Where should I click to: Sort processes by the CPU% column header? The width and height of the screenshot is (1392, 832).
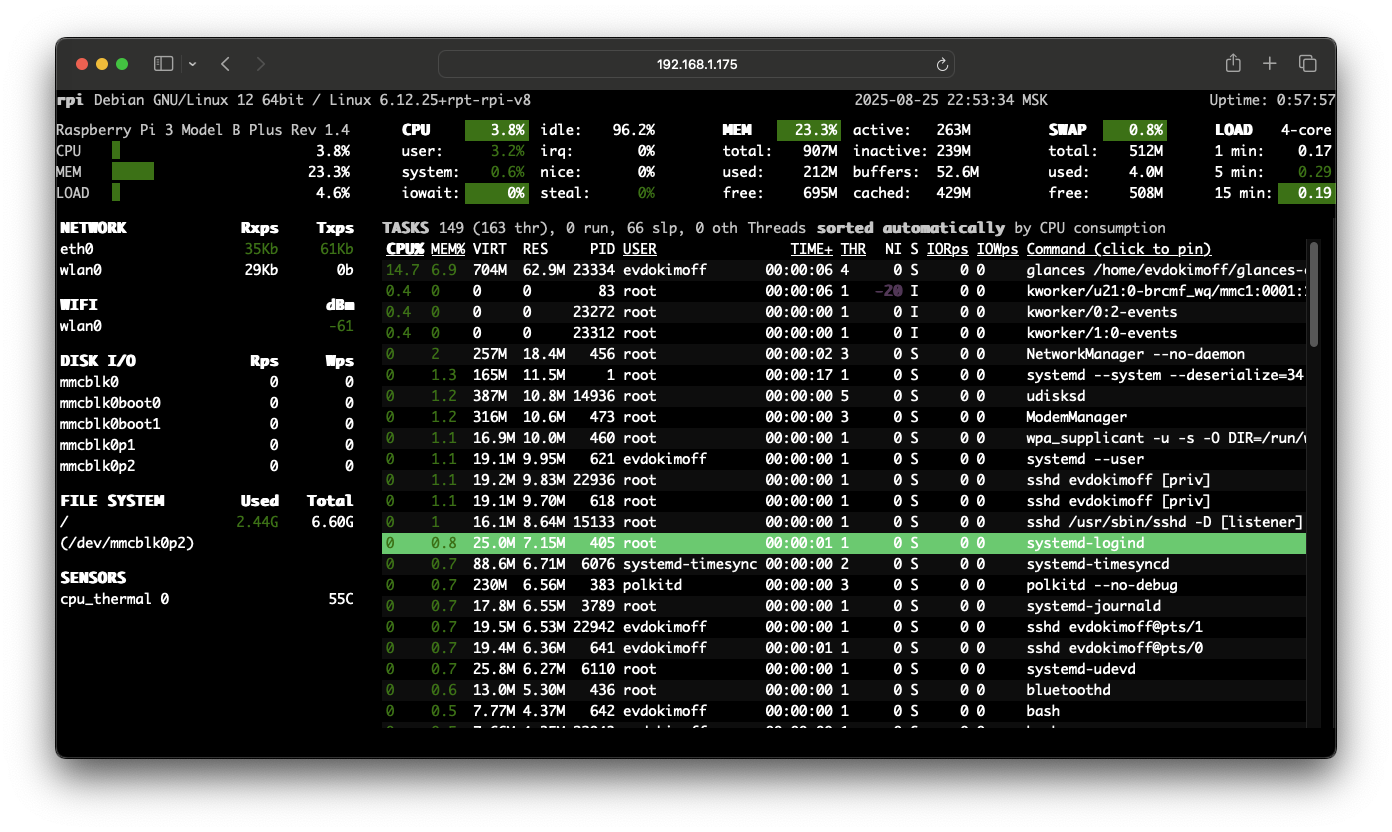pos(405,249)
